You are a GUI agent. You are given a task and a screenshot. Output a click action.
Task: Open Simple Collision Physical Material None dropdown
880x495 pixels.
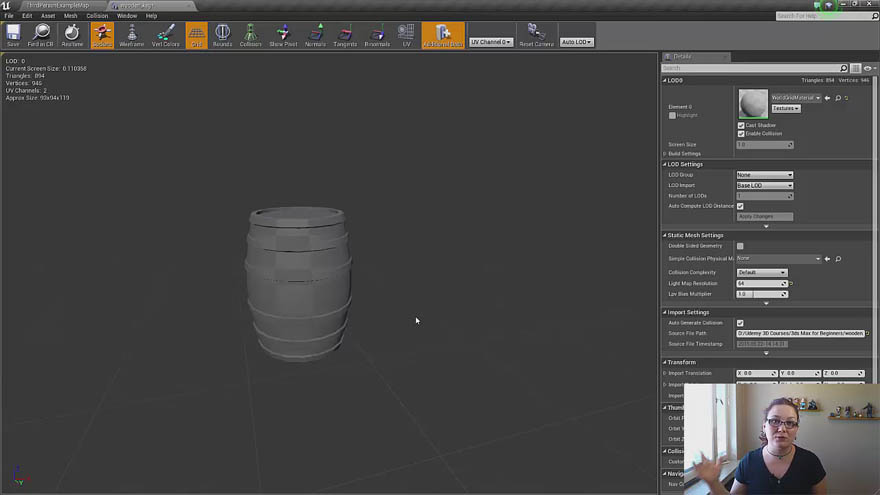(x=778, y=258)
